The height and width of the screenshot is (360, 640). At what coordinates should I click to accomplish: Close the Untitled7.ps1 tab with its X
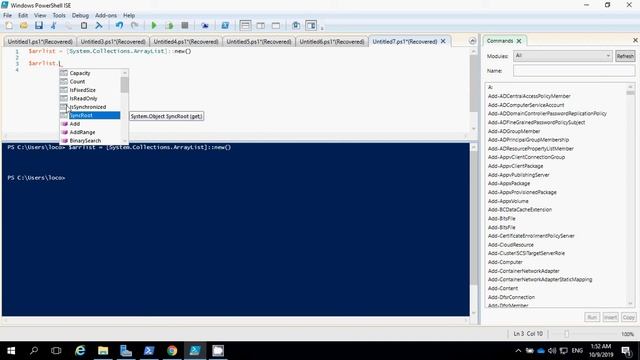click(443, 42)
